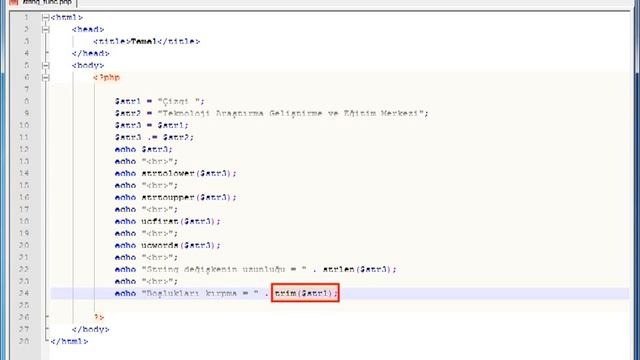Click the strtolower($str3) call
The height and width of the screenshot is (360, 640).
pos(189,173)
